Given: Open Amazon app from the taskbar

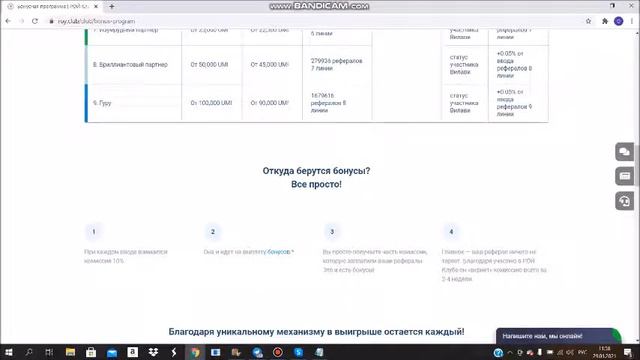Looking at the screenshot, I should pyautogui.click(x=133, y=352).
